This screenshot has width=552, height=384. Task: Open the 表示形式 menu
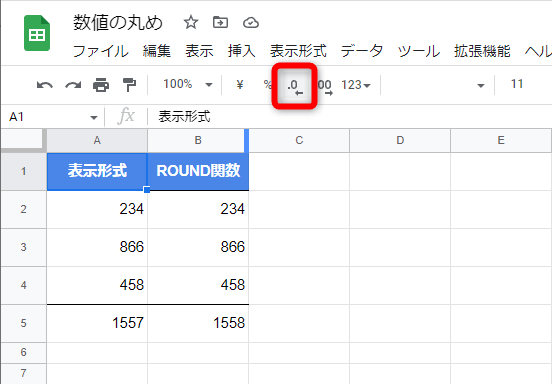(x=298, y=51)
